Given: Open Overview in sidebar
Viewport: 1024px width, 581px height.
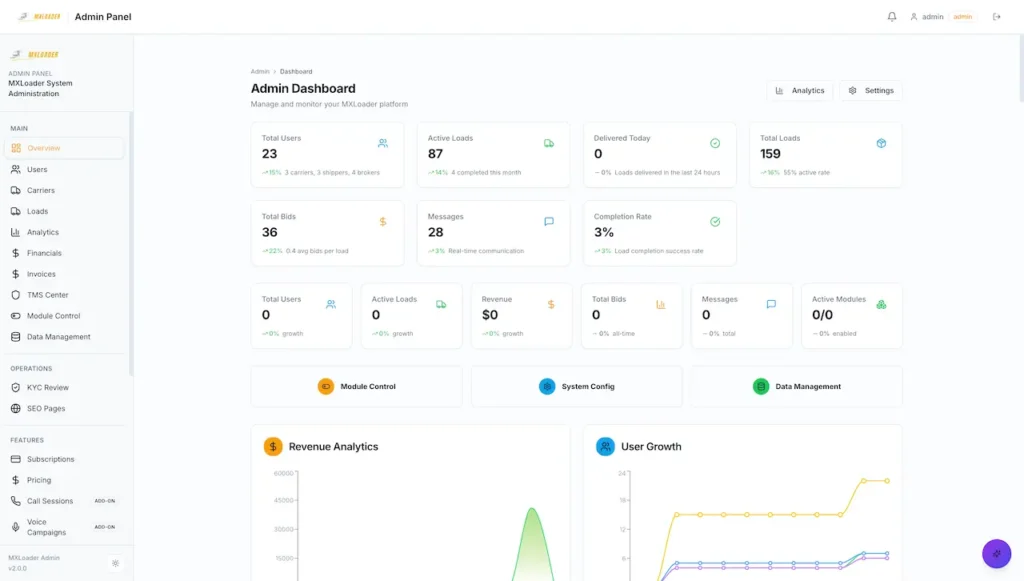Looking at the screenshot, I should pos(64,148).
